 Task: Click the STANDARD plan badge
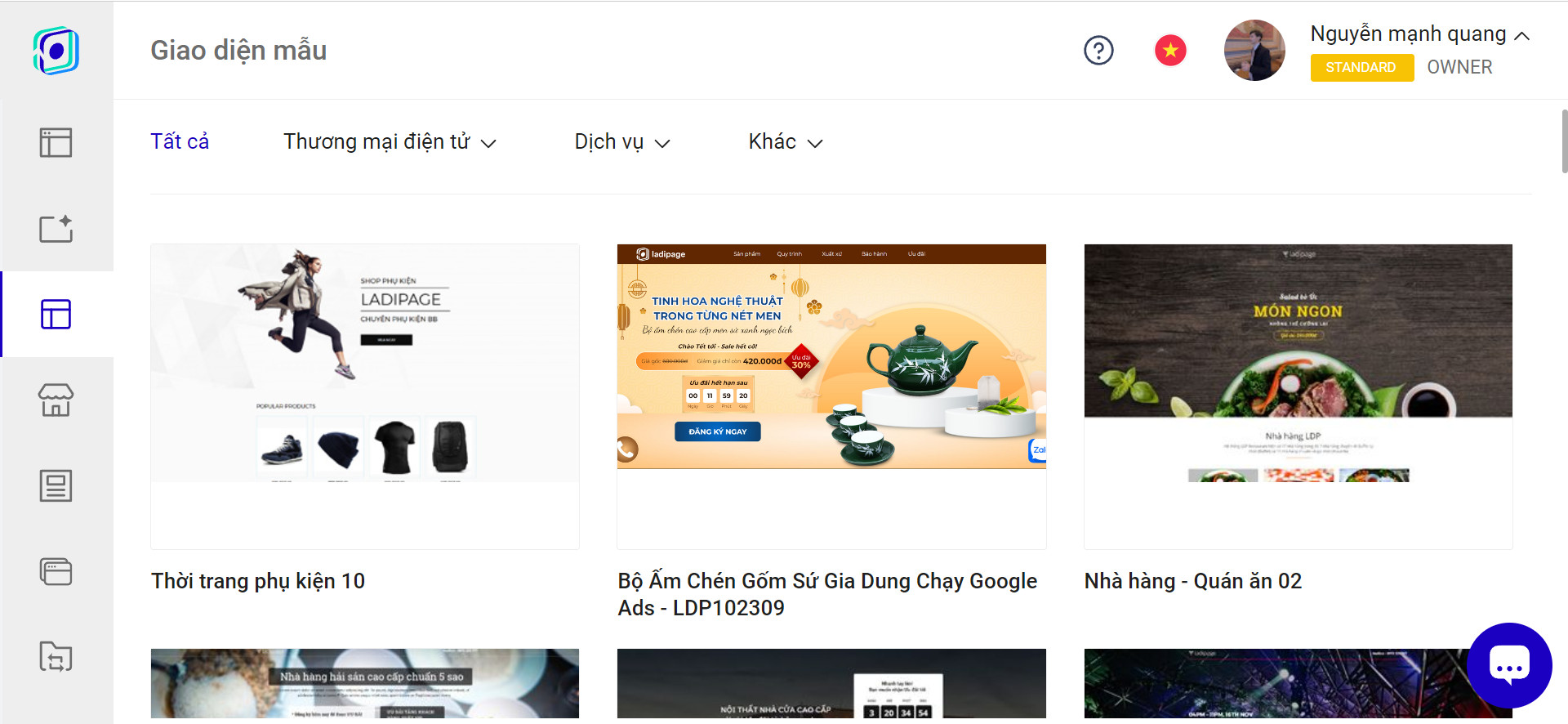[x=1361, y=68]
